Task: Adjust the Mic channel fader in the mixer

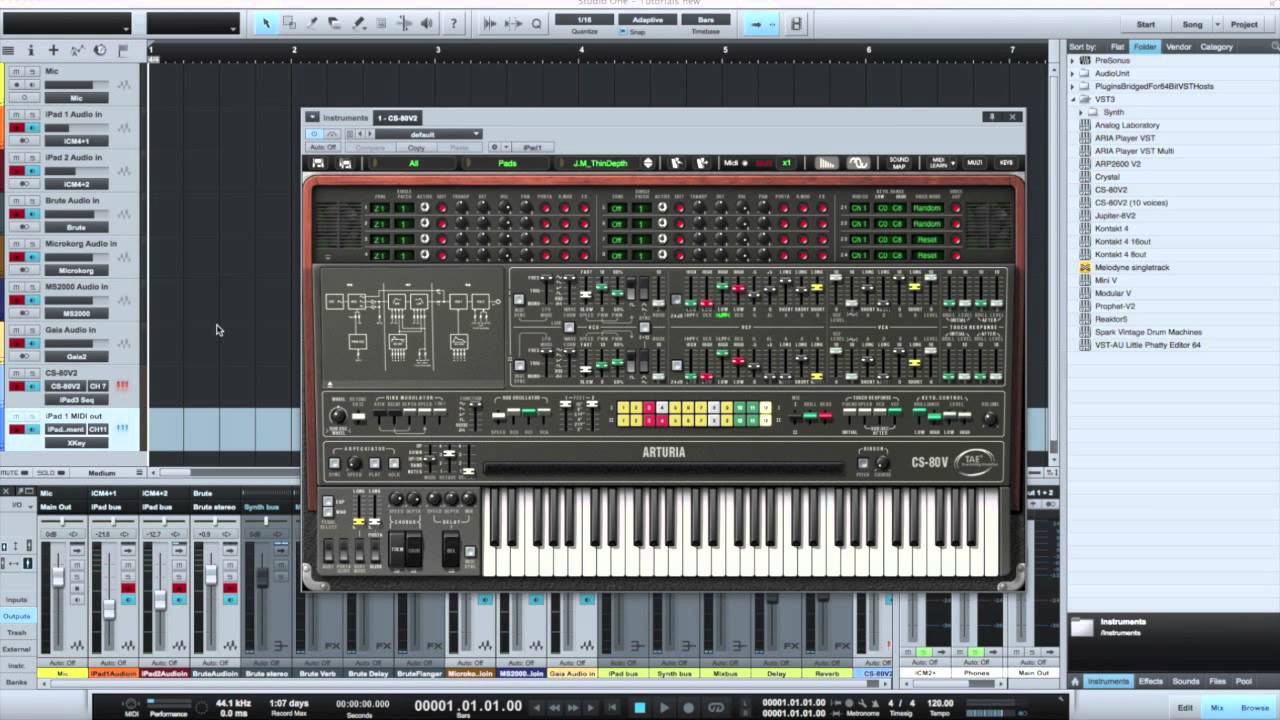Action: point(58,577)
